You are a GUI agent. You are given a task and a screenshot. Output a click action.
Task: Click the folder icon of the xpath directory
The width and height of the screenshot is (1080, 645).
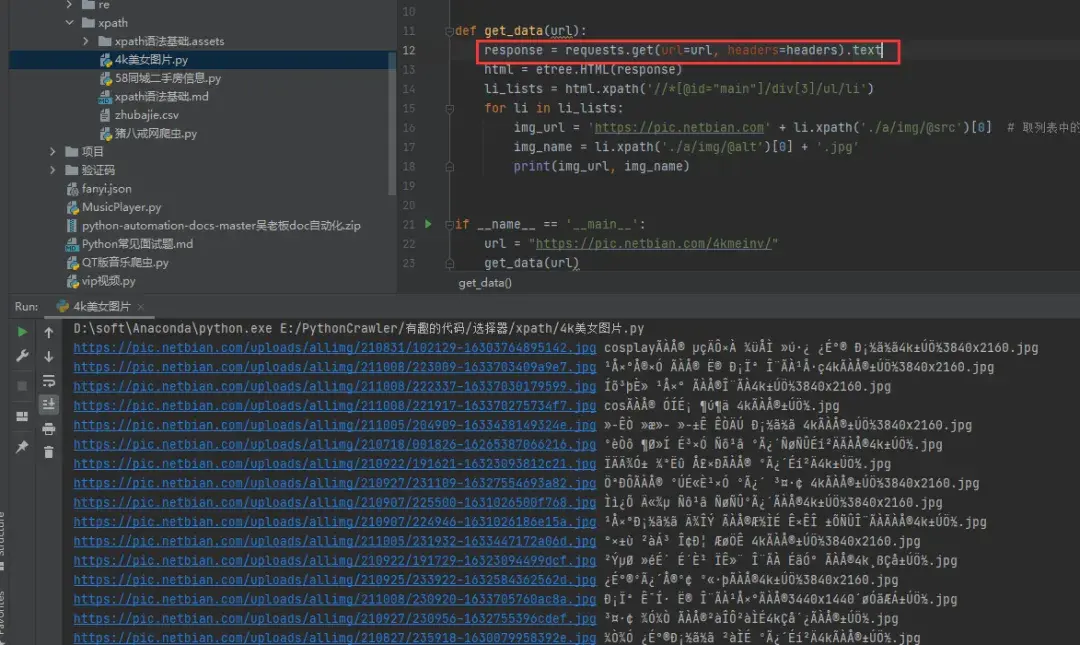pos(88,23)
